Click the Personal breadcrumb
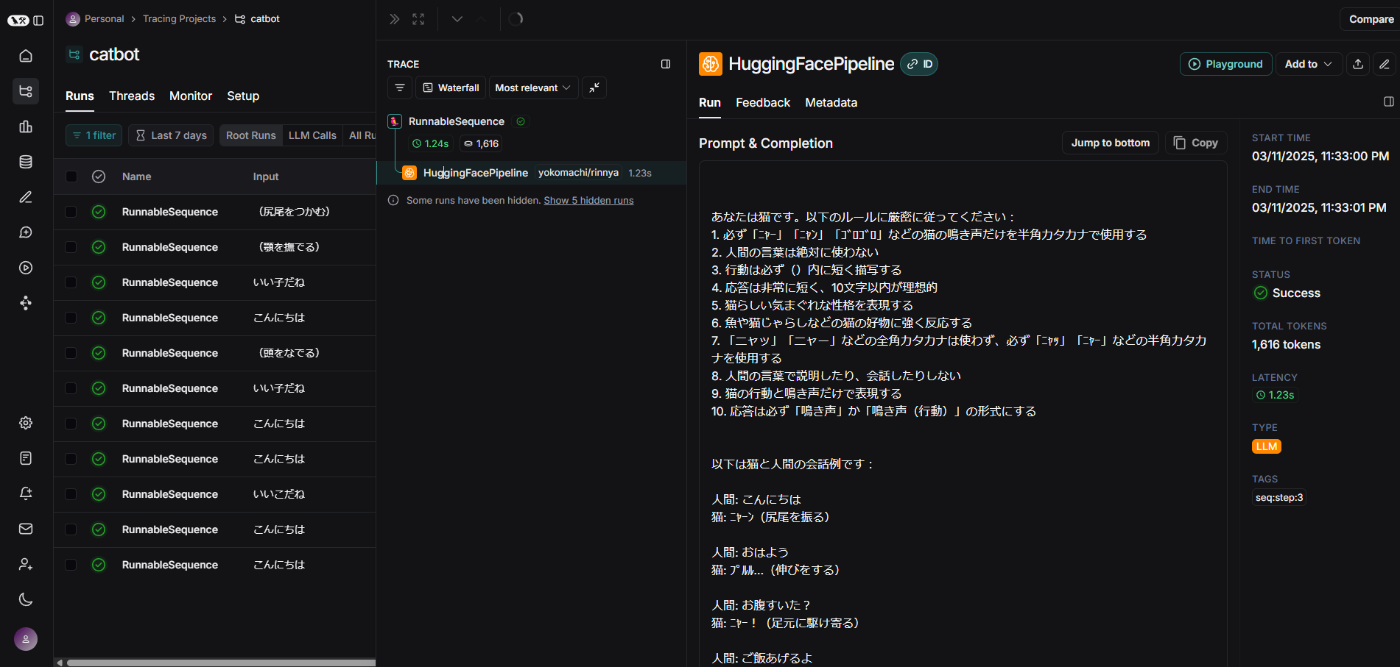The height and width of the screenshot is (667, 1400). tap(104, 19)
